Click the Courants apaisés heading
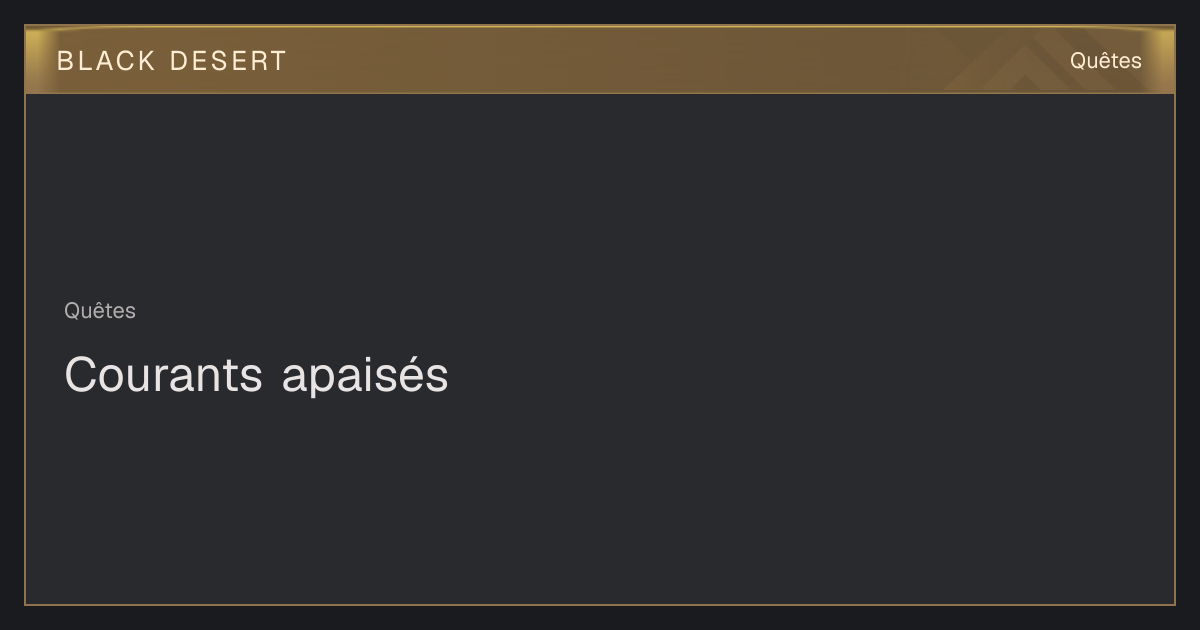 pyautogui.click(x=256, y=375)
